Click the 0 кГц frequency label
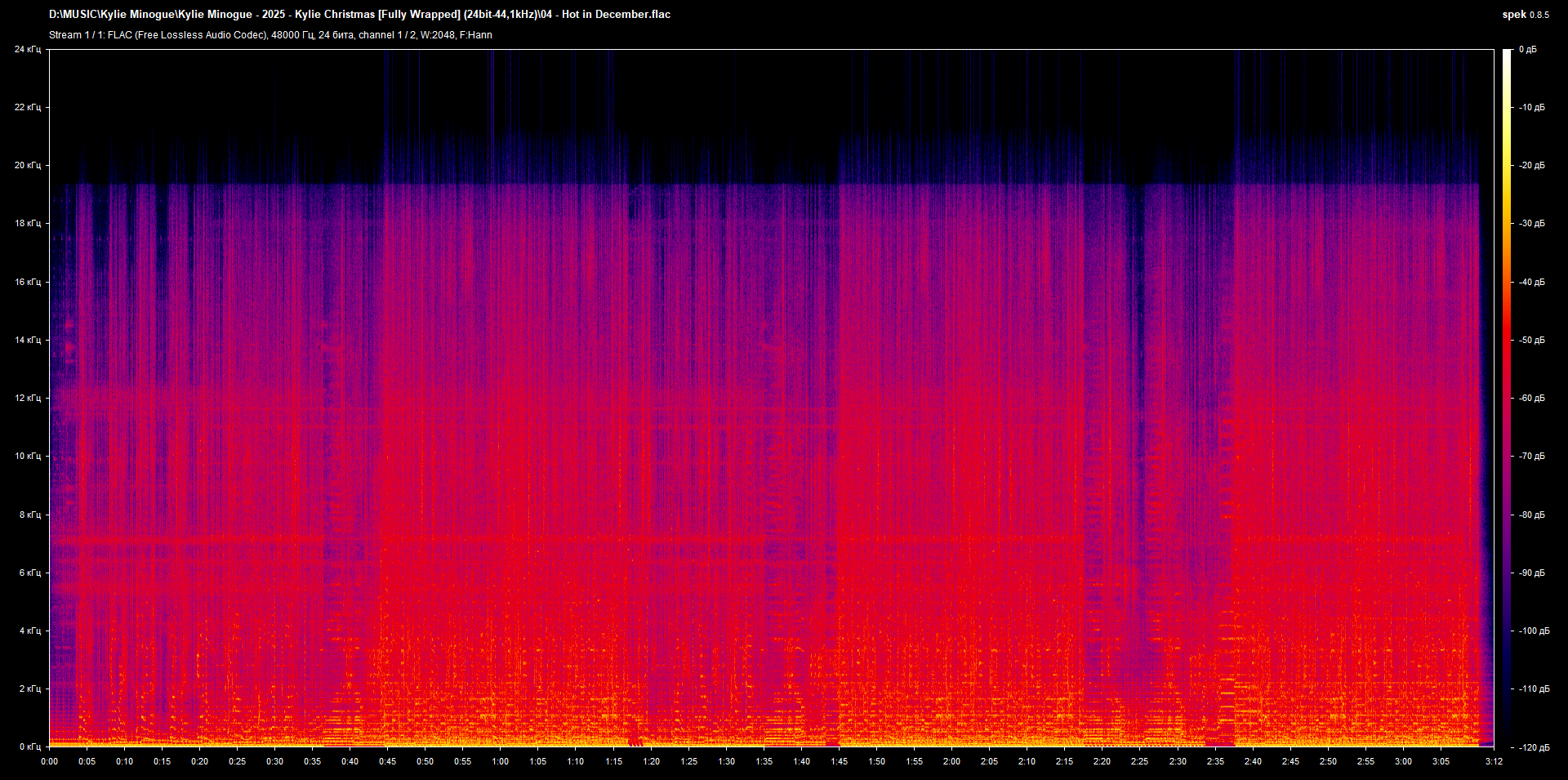Viewport: 1568px width, 780px height. pos(29,747)
